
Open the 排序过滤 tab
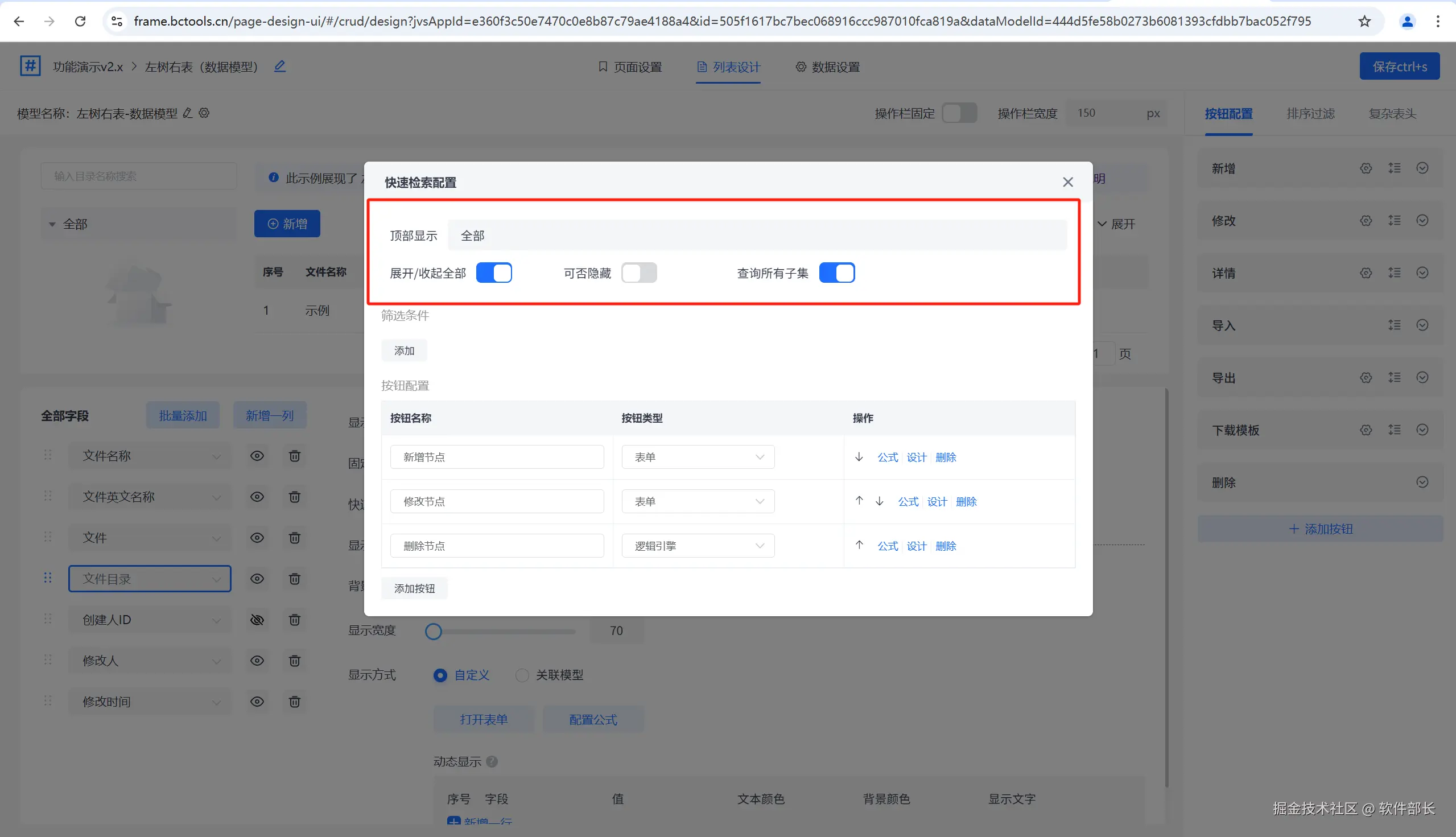click(1310, 114)
